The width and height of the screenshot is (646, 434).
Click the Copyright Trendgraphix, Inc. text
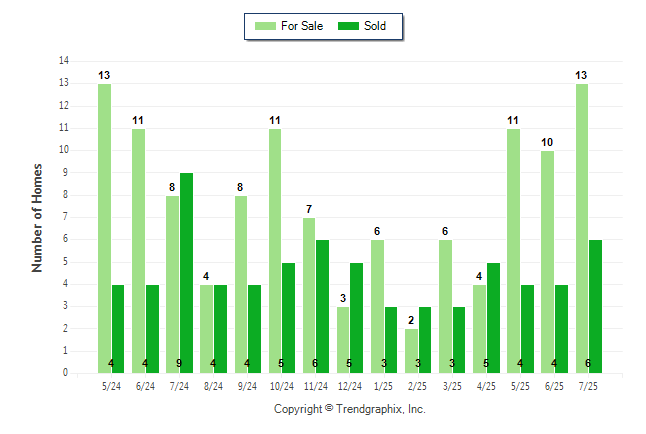click(350, 409)
